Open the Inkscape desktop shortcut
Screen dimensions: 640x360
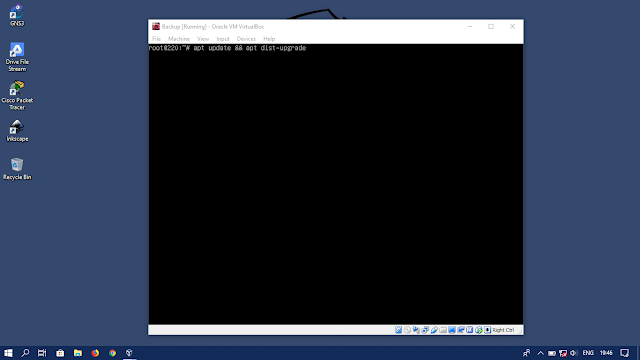17,131
